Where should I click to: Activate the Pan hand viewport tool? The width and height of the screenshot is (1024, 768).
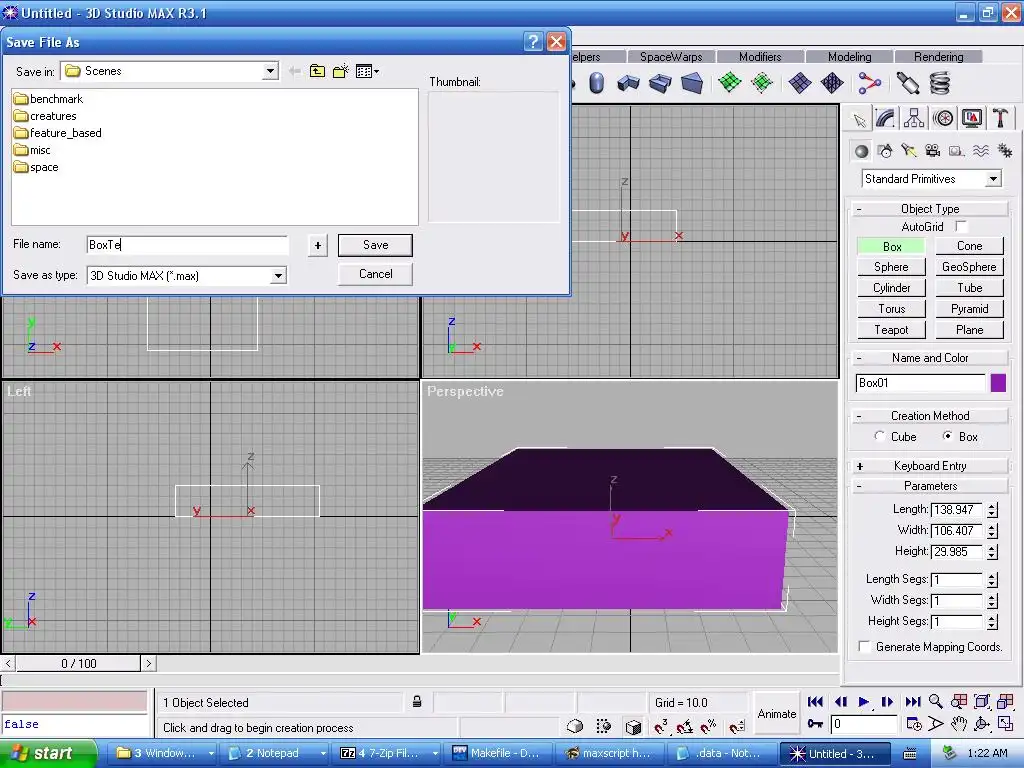pyautogui.click(x=958, y=724)
